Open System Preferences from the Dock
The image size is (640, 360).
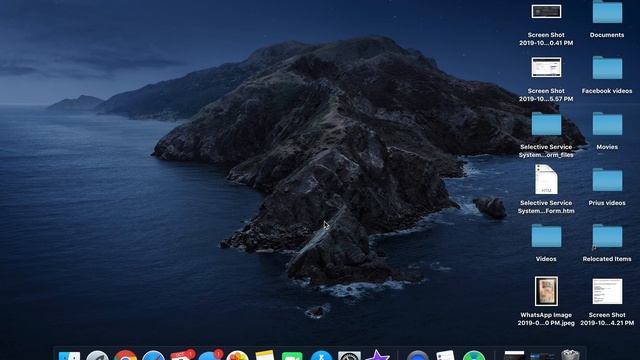[349, 356]
